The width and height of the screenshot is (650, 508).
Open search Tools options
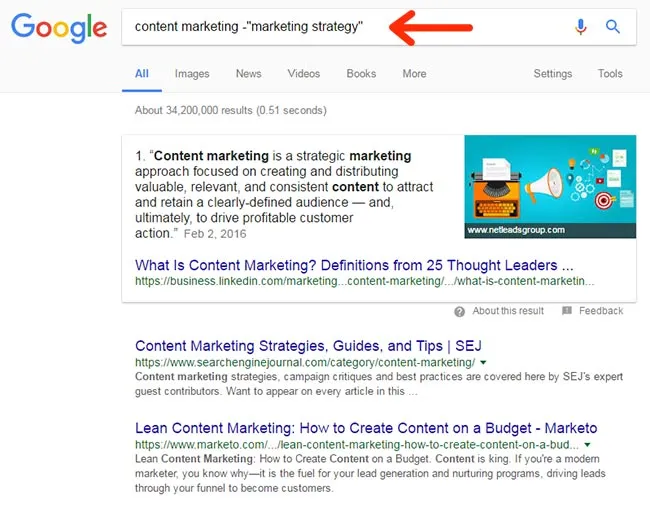coord(610,74)
